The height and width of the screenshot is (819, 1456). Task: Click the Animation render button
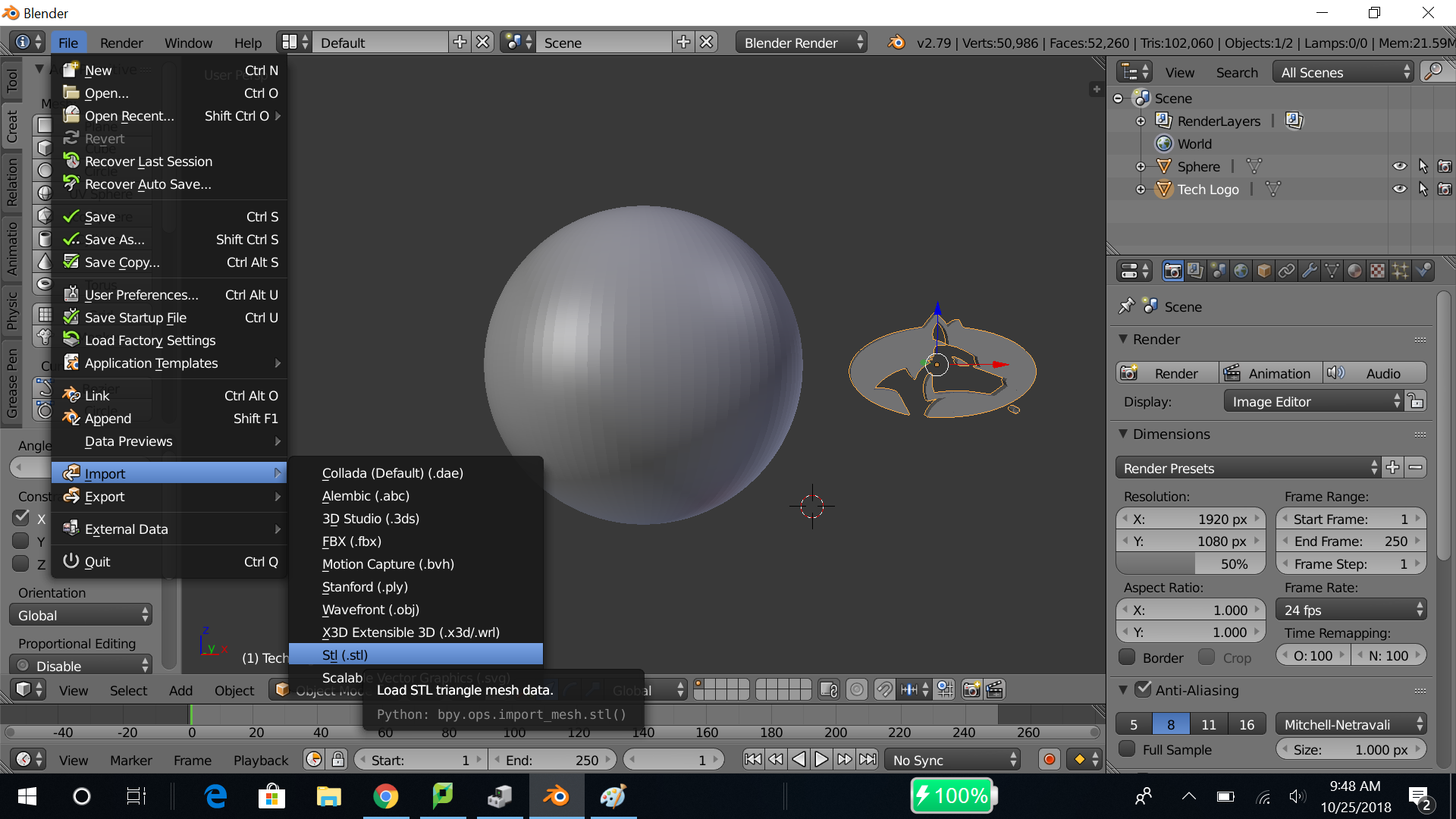click(1271, 373)
